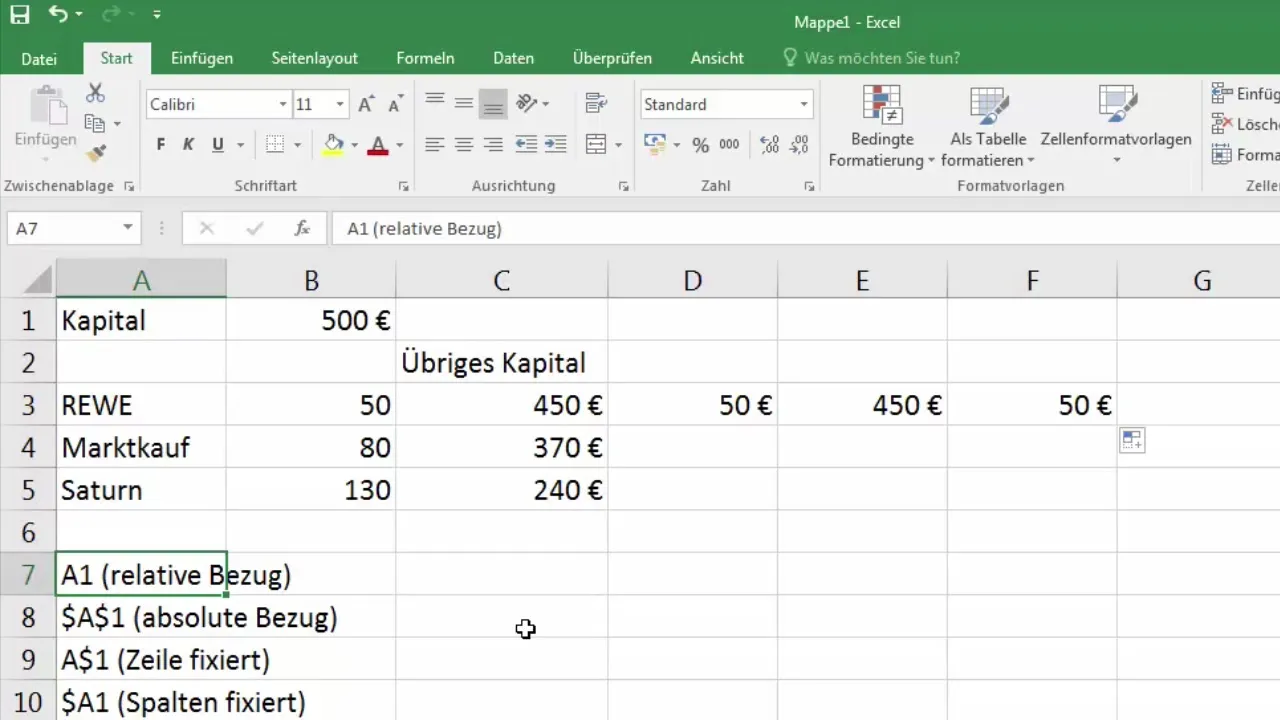Center text horizontally
This screenshot has height=720, width=1280.
click(463, 145)
